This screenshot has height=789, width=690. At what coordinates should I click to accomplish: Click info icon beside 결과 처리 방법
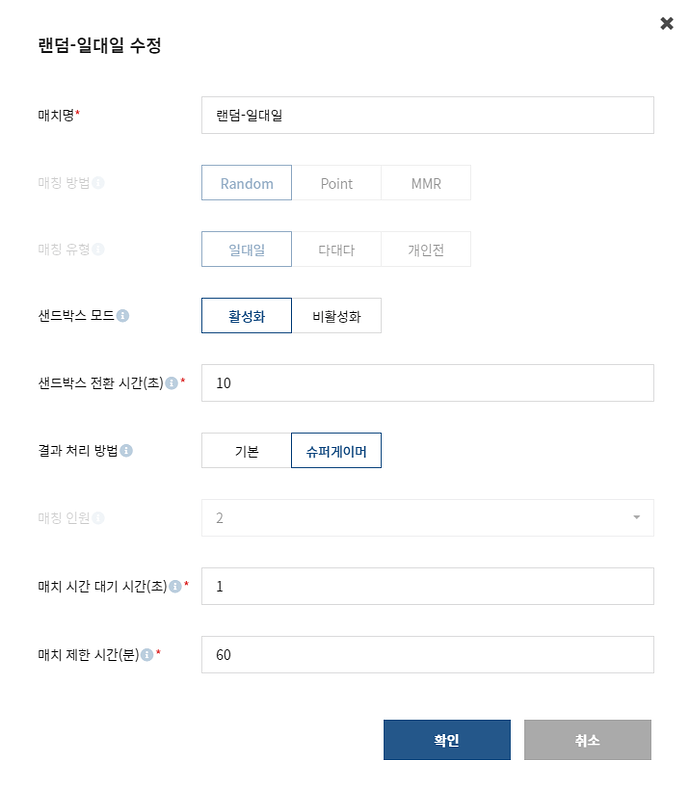pyautogui.click(x=126, y=450)
